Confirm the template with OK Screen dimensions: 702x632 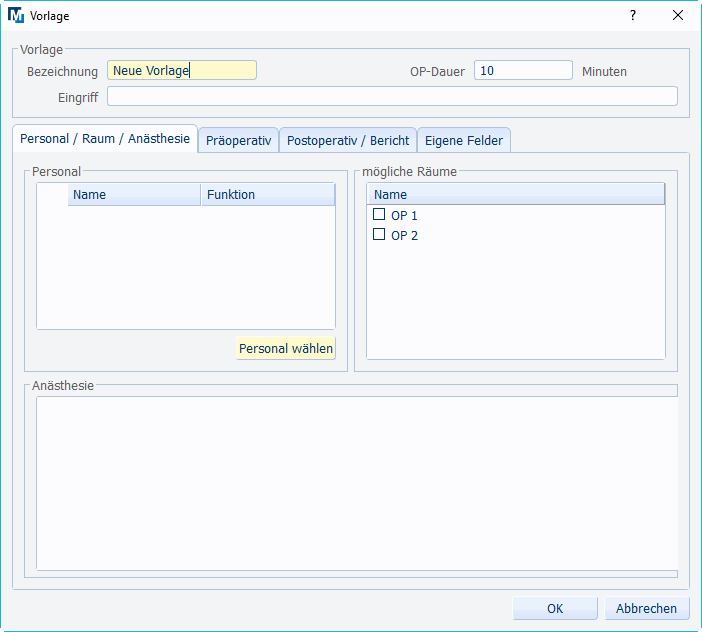point(555,608)
